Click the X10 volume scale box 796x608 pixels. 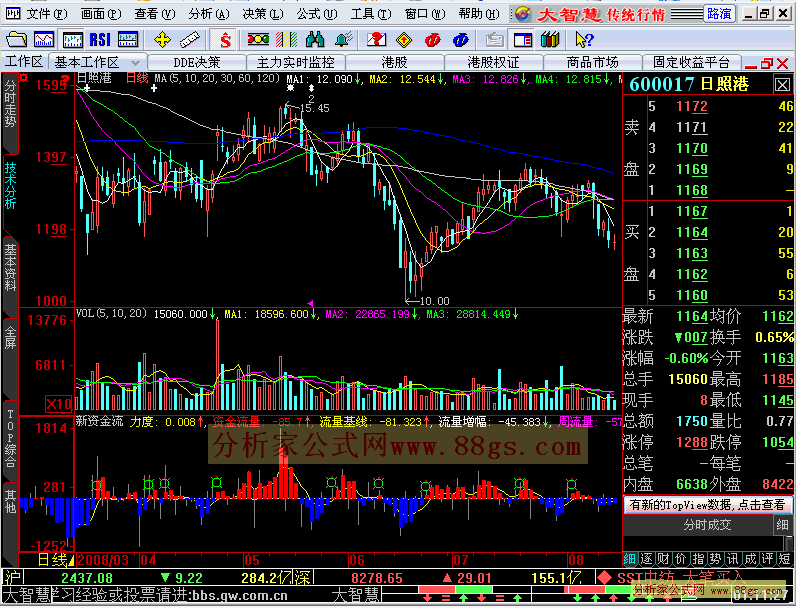[58, 404]
